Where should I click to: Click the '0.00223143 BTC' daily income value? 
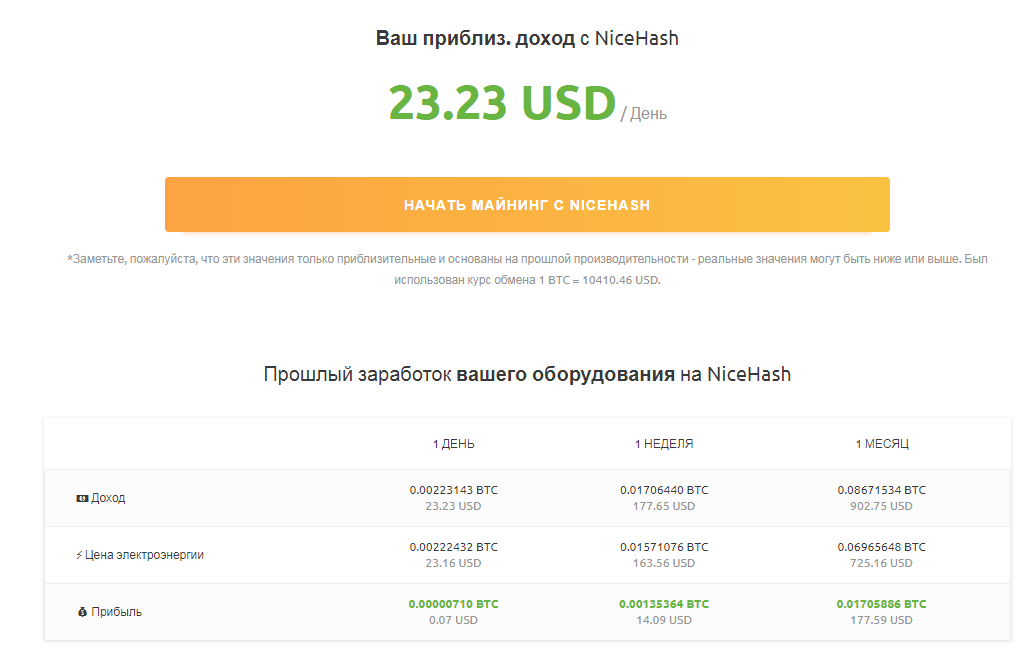(x=453, y=490)
